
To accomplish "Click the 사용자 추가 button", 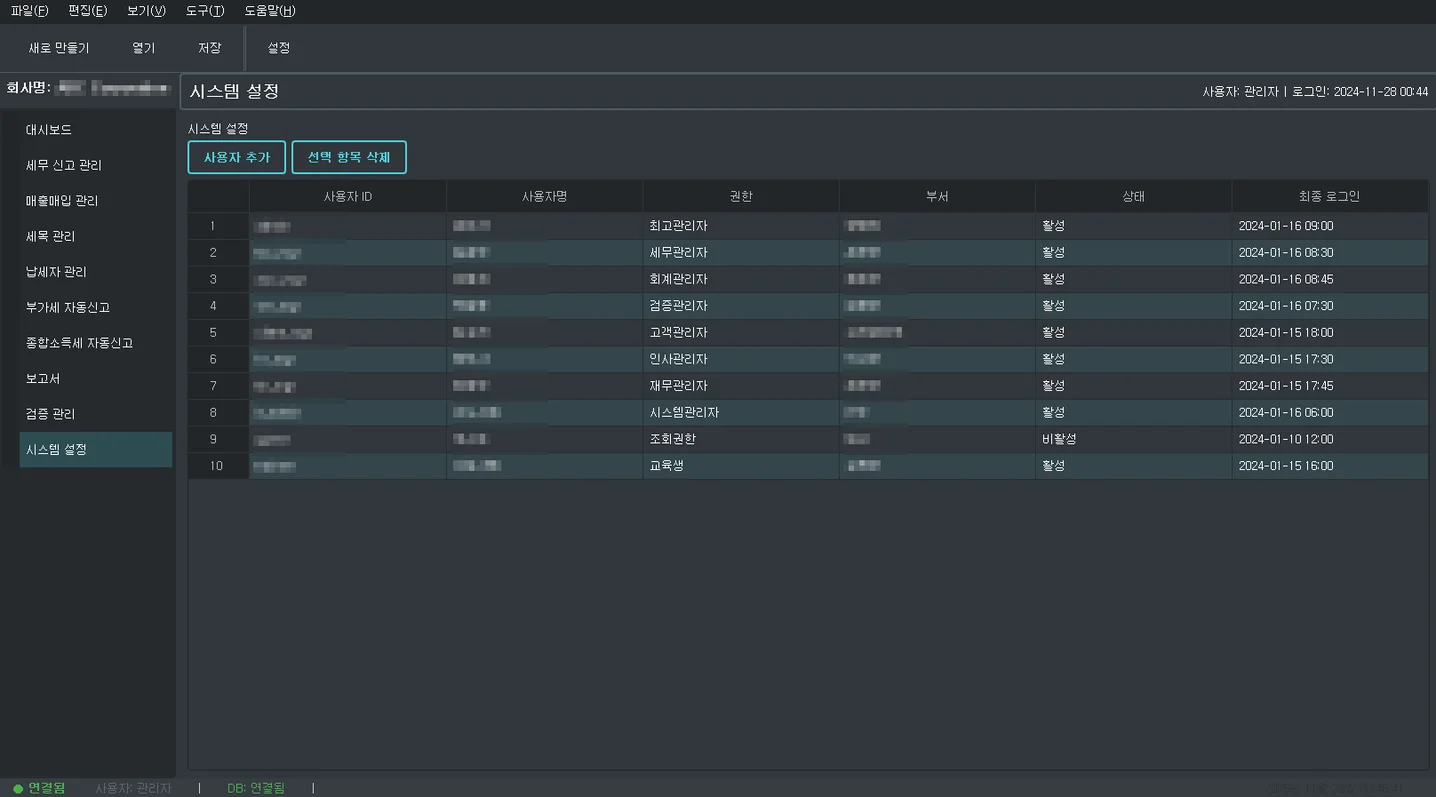I will point(237,158).
